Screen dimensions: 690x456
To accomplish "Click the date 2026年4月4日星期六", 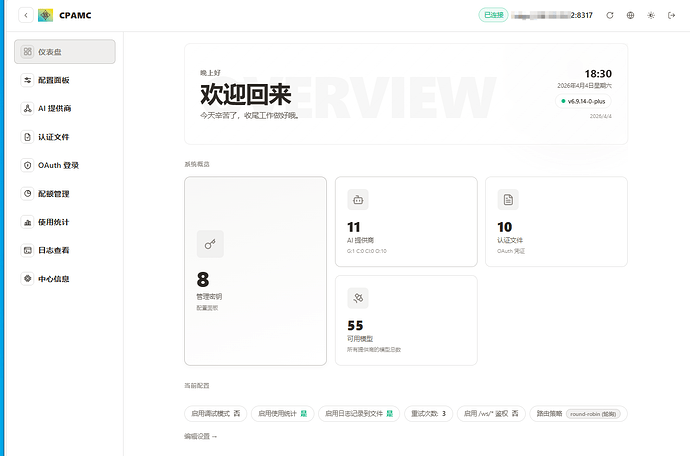I will click(x=584, y=85).
